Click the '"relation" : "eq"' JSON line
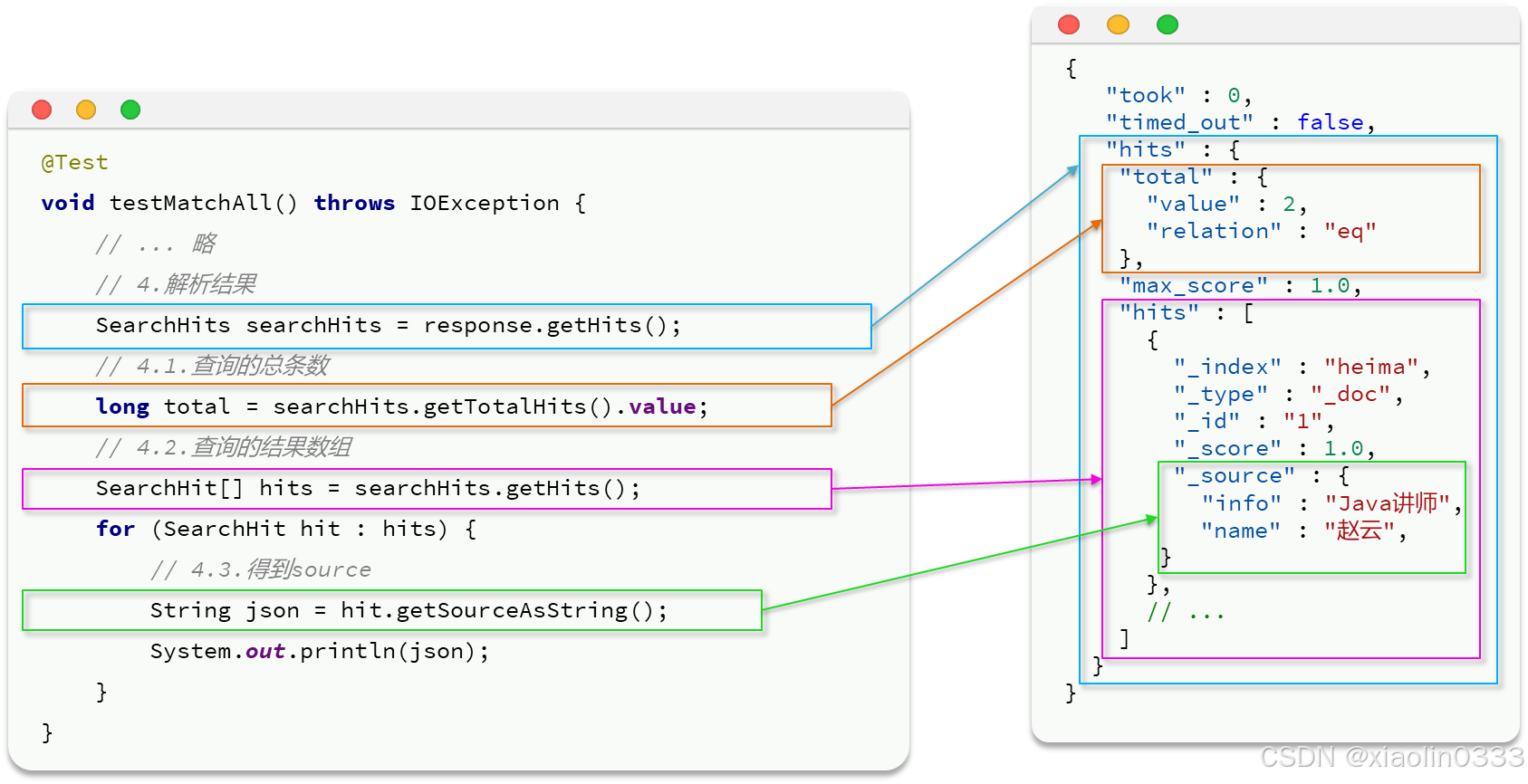Viewport: 1528px width, 784px height. 1261,231
